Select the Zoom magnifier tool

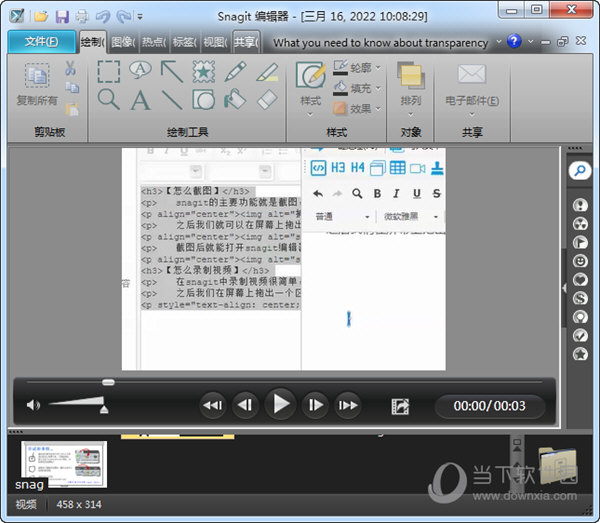coord(109,99)
